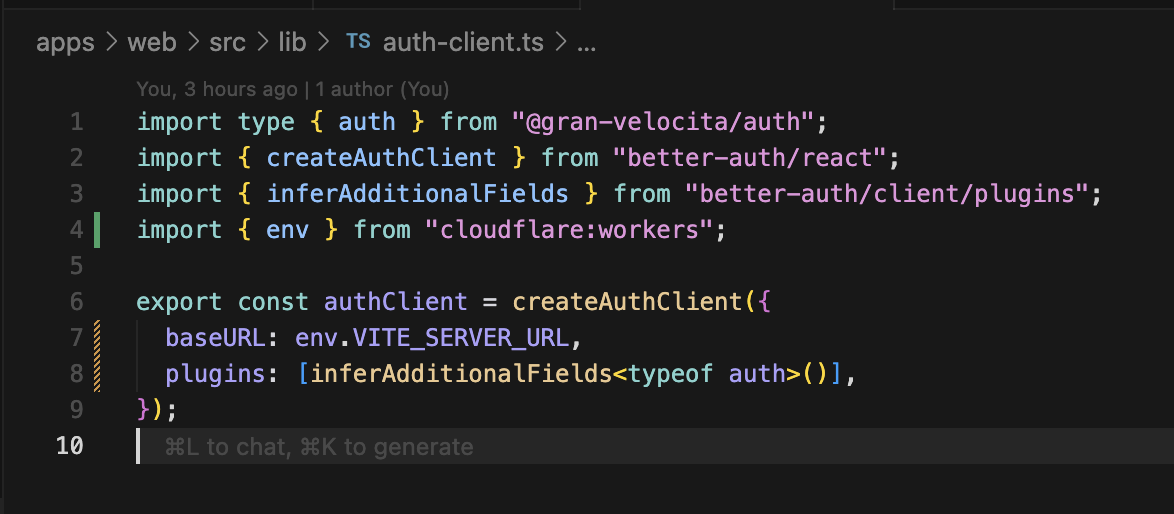Click line number 4 in gutter
The width and height of the screenshot is (1174, 514).
[76, 230]
